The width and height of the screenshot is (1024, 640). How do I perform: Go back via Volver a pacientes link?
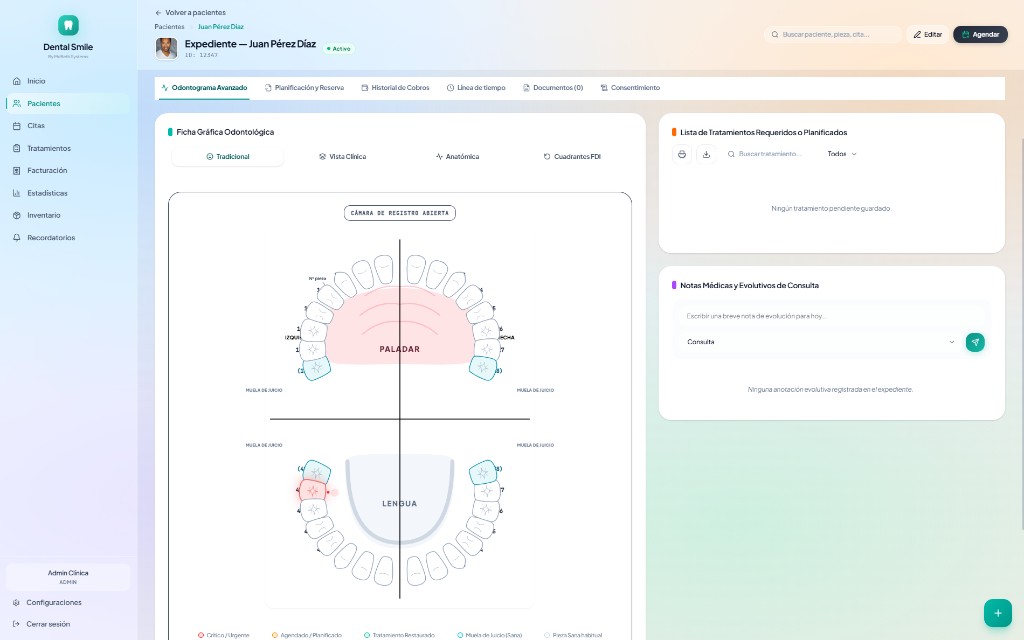click(191, 12)
